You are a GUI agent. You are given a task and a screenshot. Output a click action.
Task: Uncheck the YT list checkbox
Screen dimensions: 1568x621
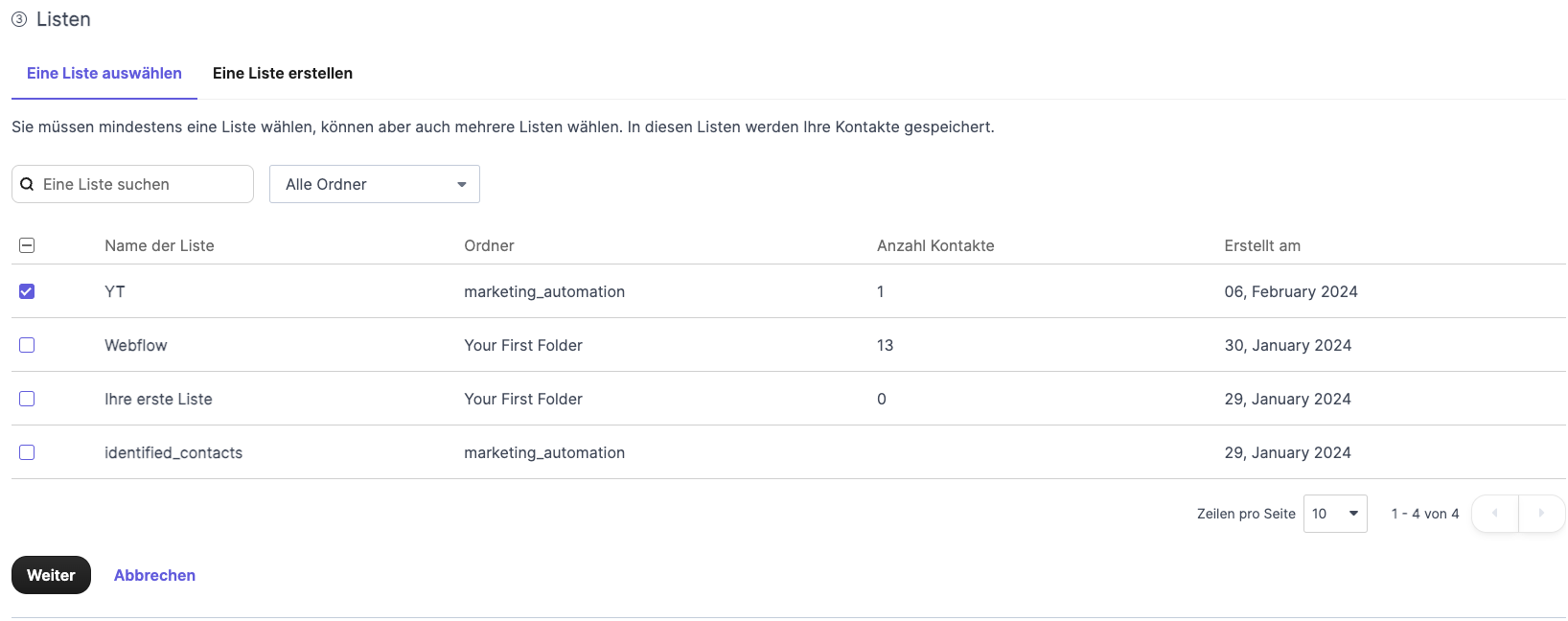27,291
